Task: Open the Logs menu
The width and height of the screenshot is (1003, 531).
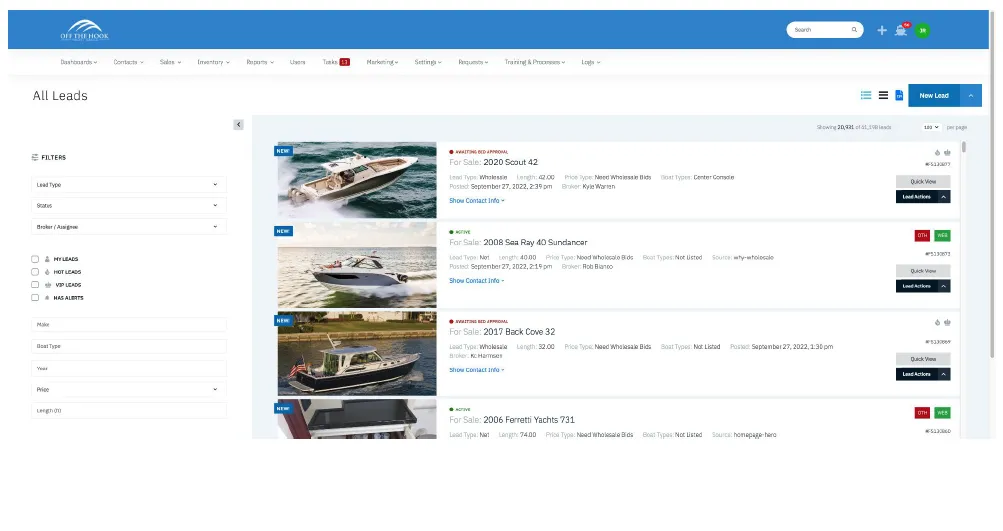Action: pos(590,62)
